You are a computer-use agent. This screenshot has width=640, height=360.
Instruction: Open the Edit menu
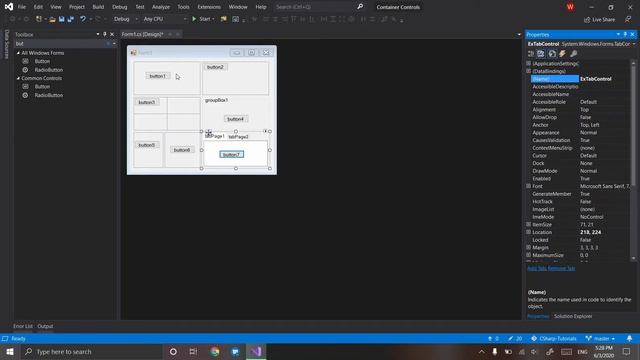tap(38, 7)
